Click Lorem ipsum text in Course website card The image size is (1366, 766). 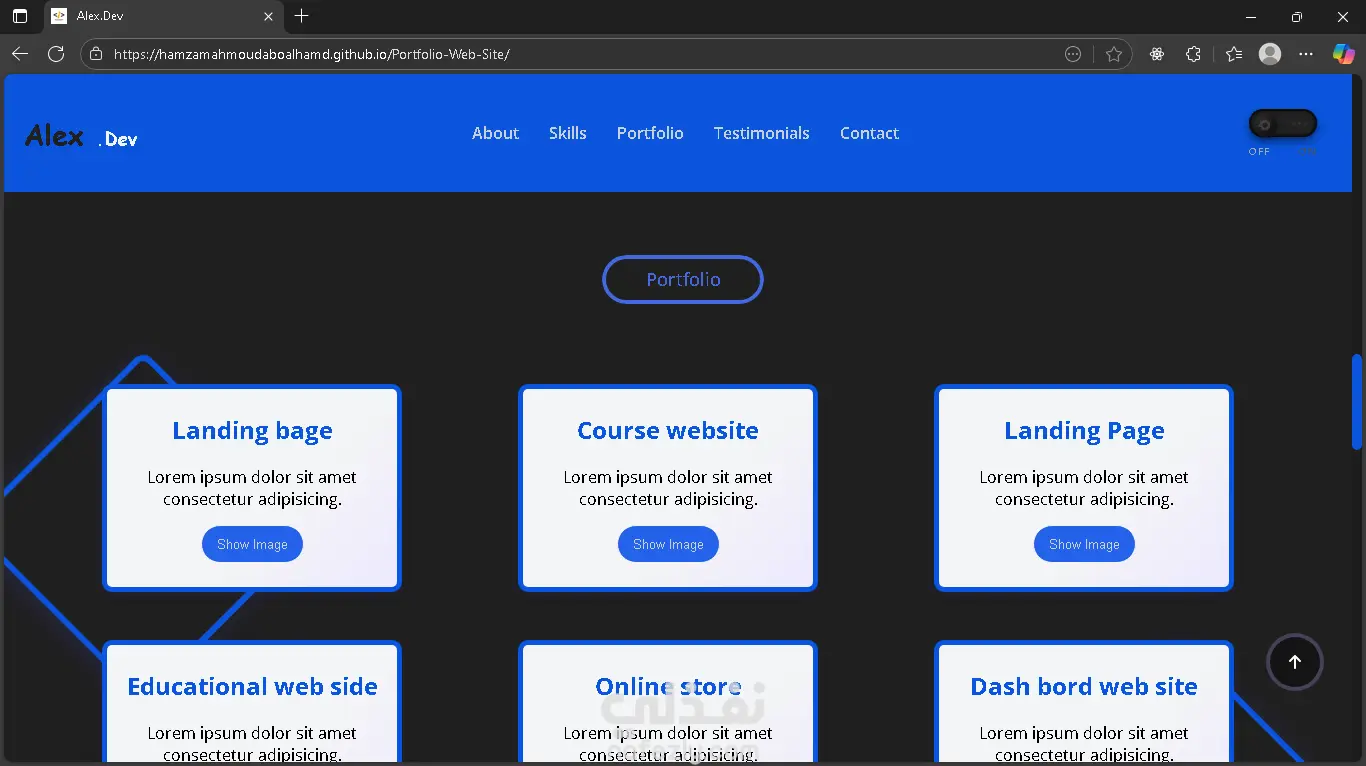click(x=668, y=488)
